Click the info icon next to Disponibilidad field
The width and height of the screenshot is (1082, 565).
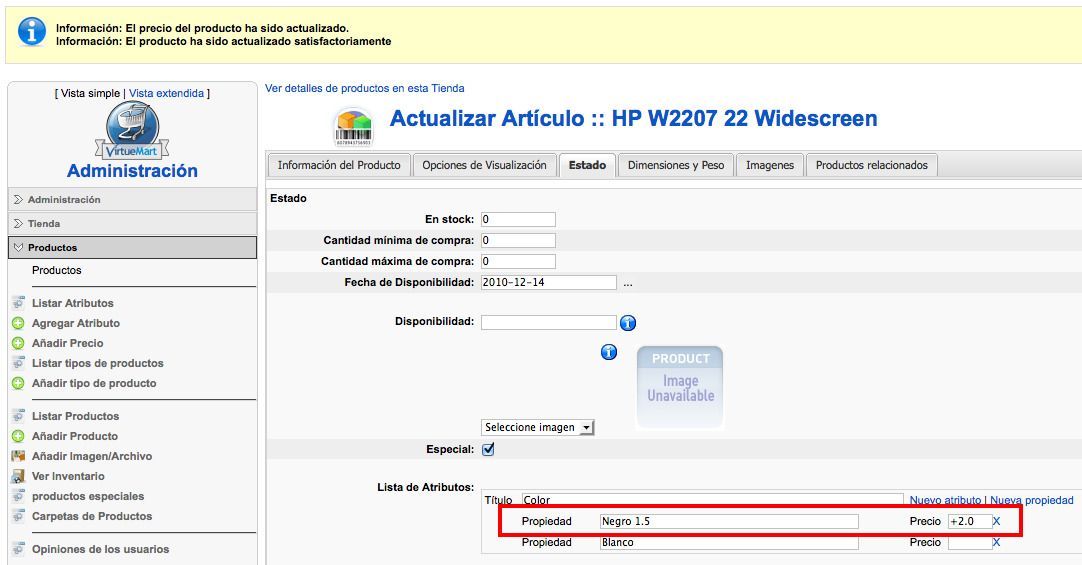[x=627, y=322]
